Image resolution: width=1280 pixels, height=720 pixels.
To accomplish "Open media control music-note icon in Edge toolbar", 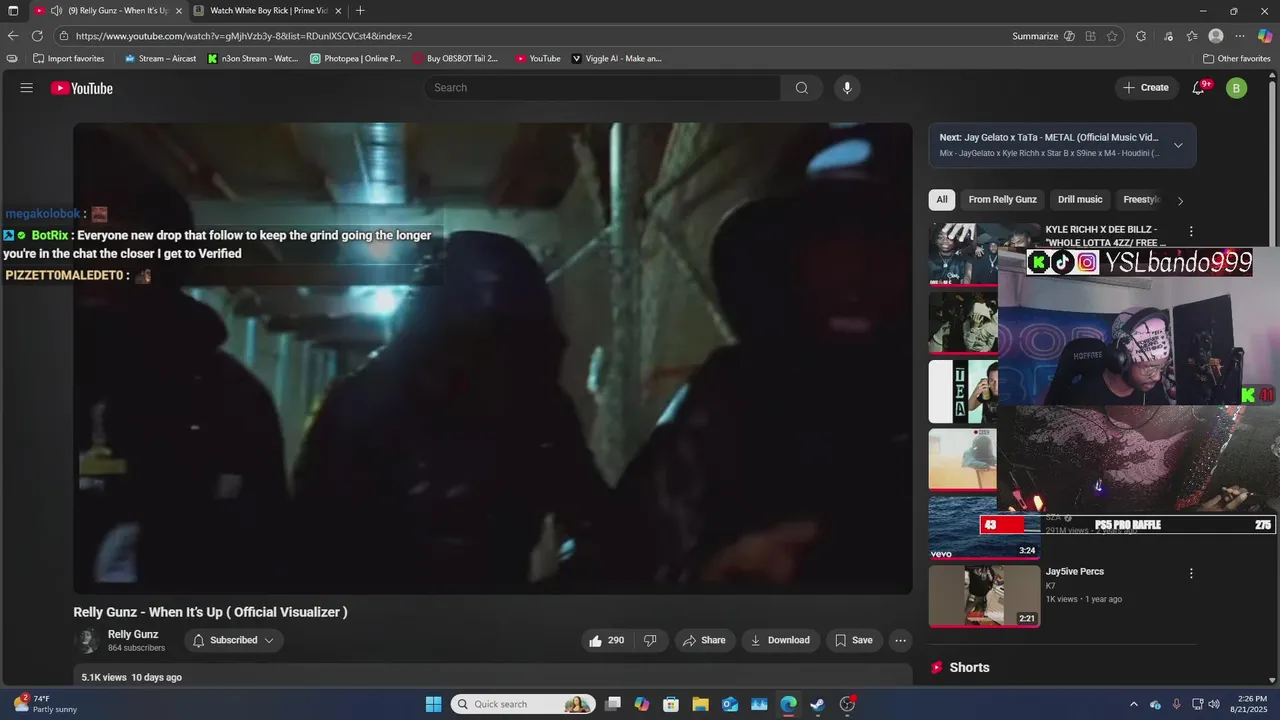I will 1168,36.
